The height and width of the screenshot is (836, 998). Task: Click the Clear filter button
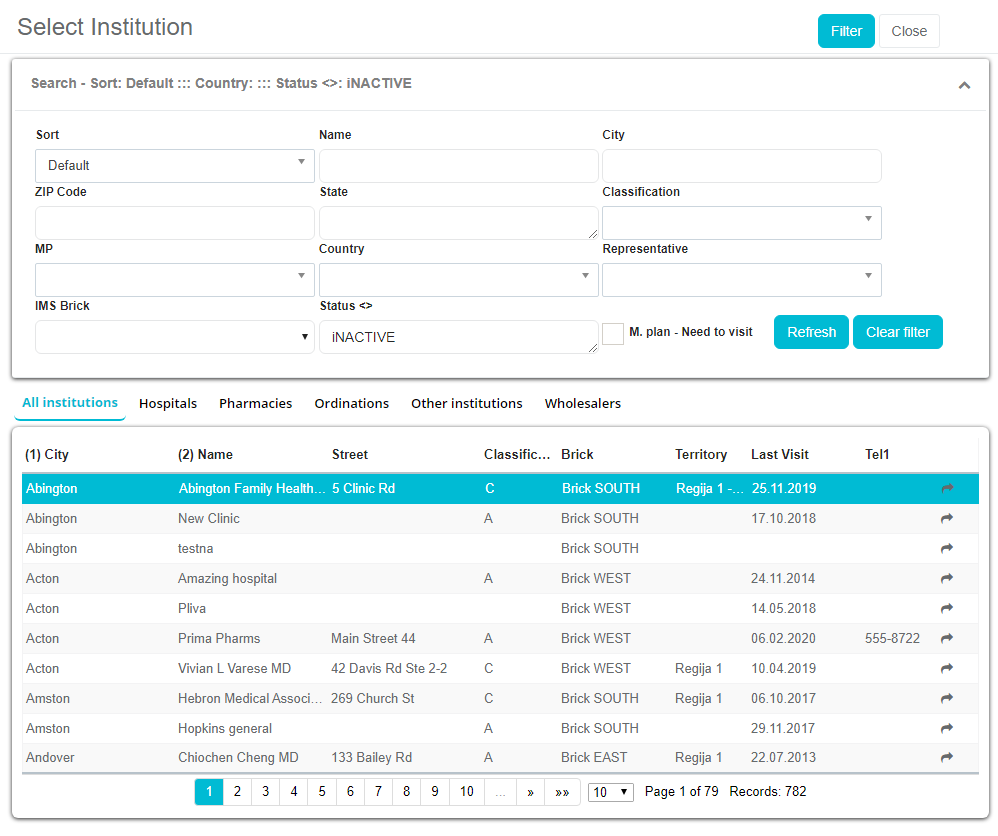(x=897, y=332)
